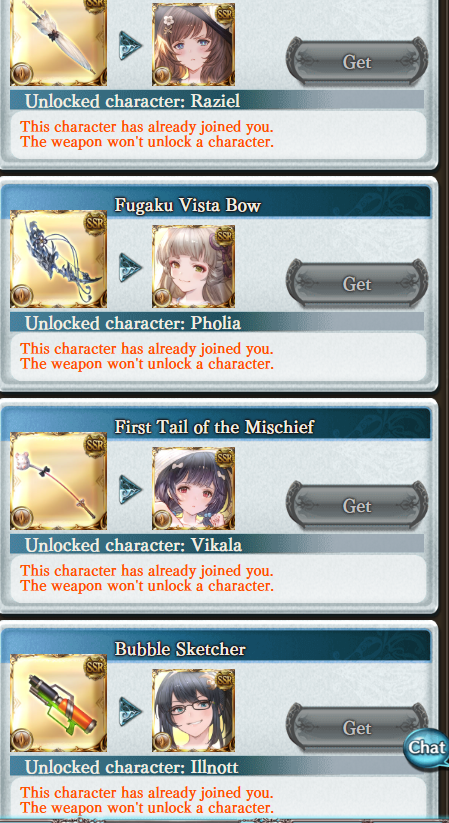Select the white parasol weapon icon
This screenshot has height=823, width=449.
pos(58,42)
